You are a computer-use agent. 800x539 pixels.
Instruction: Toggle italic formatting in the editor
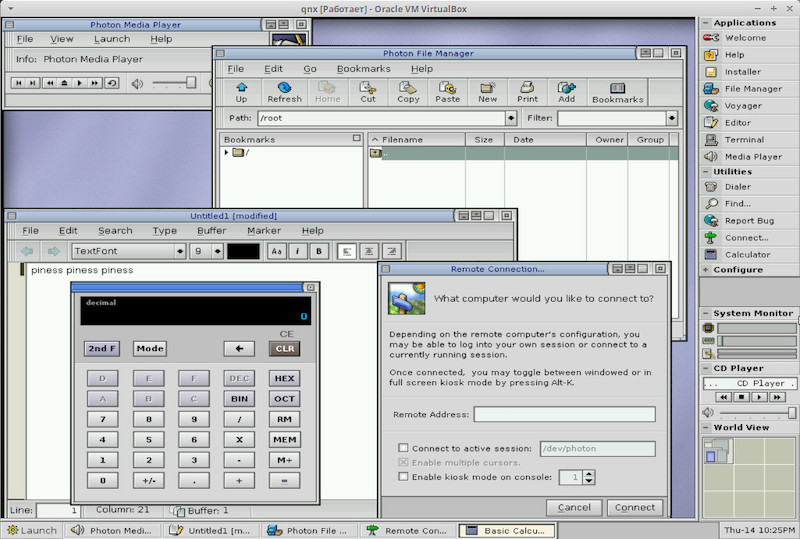298,251
